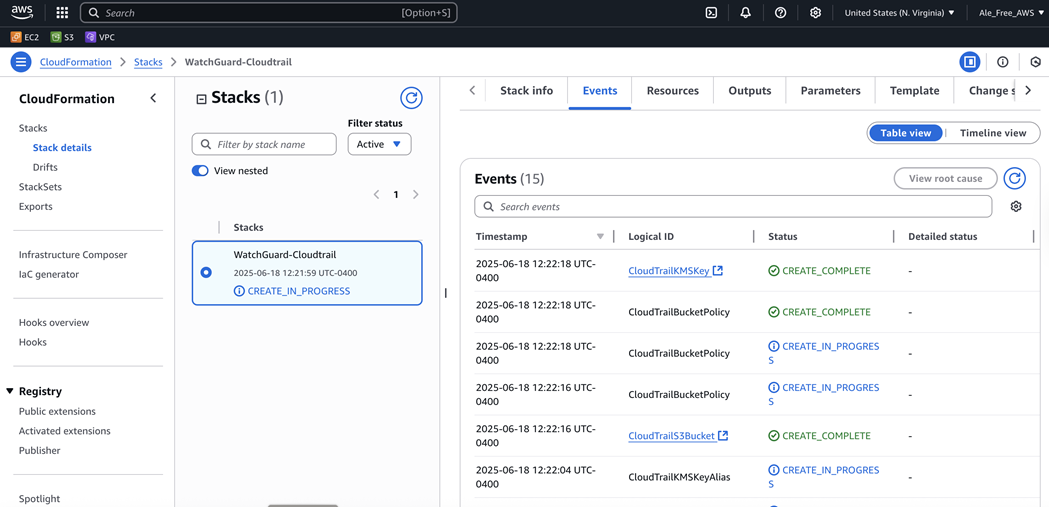Open Stack details in sidebar
This screenshot has width=1049, height=507.
coord(62,148)
